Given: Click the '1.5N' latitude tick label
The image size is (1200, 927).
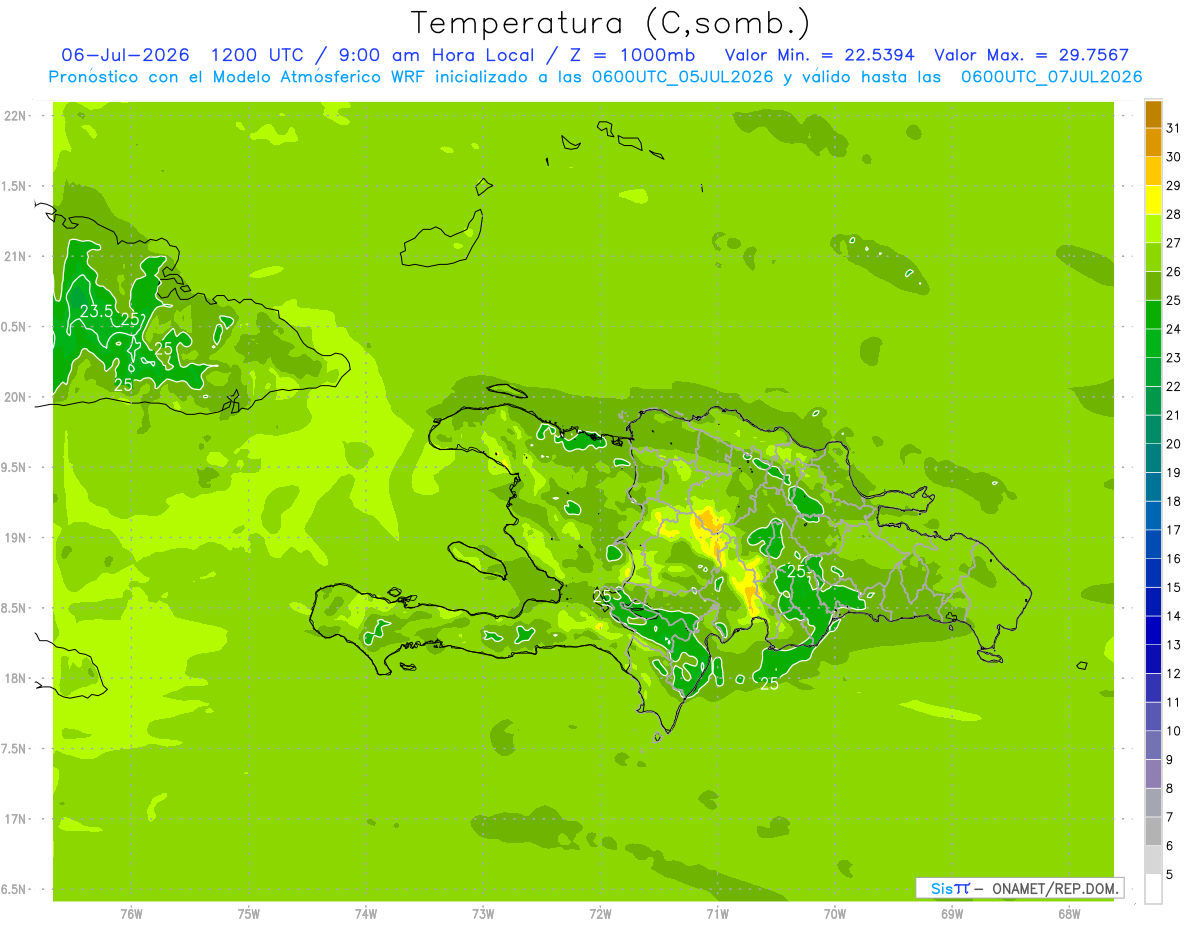Looking at the screenshot, I should pyautogui.click(x=14, y=186).
